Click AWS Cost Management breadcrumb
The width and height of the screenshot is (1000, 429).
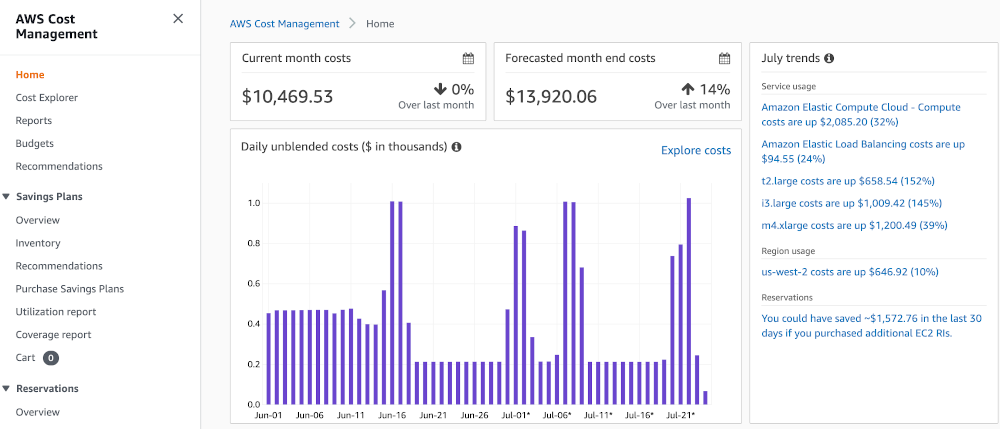(282, 23)
